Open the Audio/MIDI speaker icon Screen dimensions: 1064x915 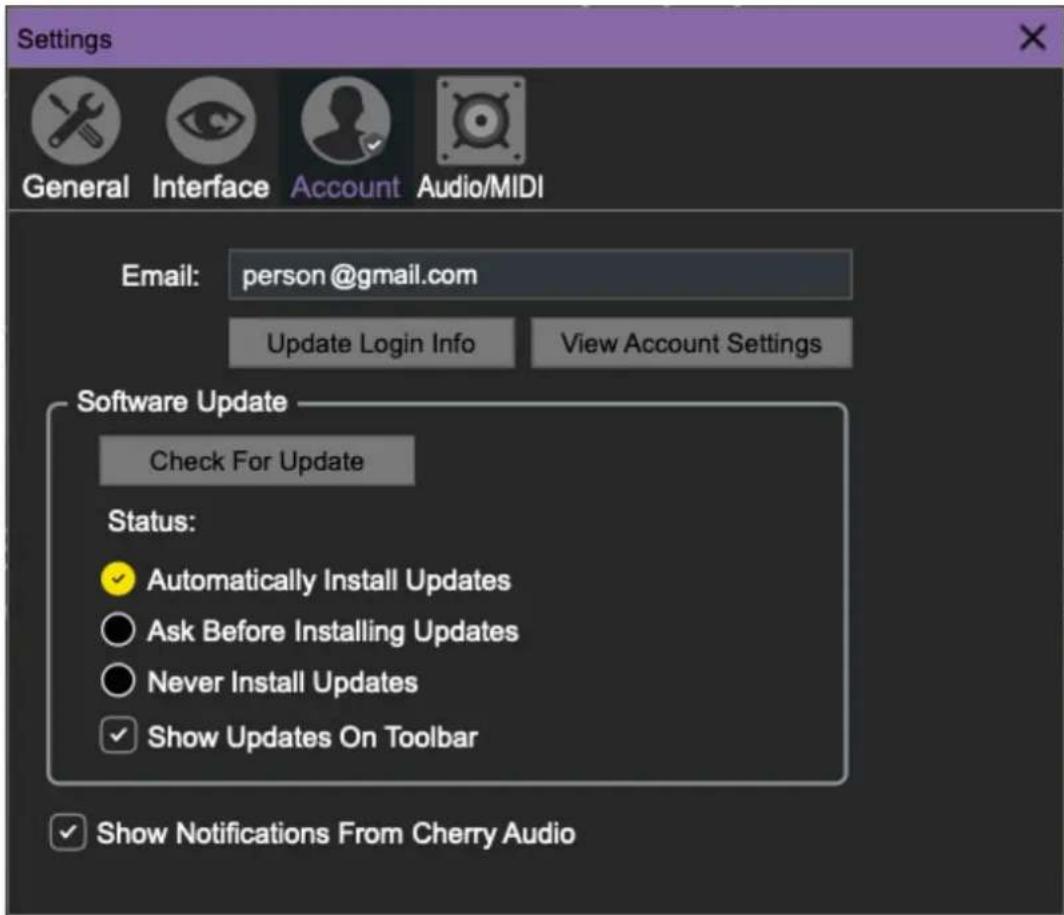pyautogui.click(x=480, y=121)
